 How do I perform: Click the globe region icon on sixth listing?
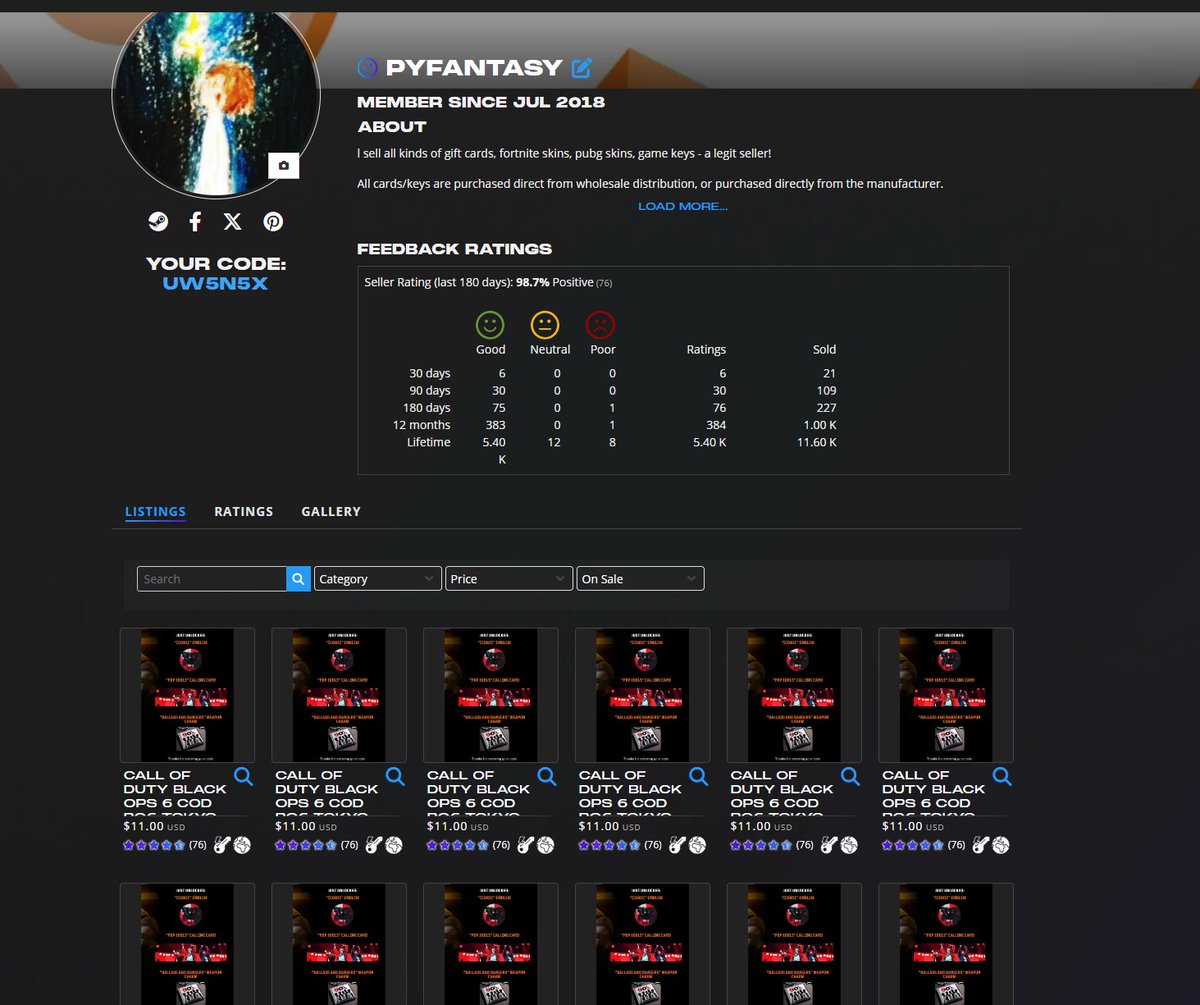click(1000, 845)
